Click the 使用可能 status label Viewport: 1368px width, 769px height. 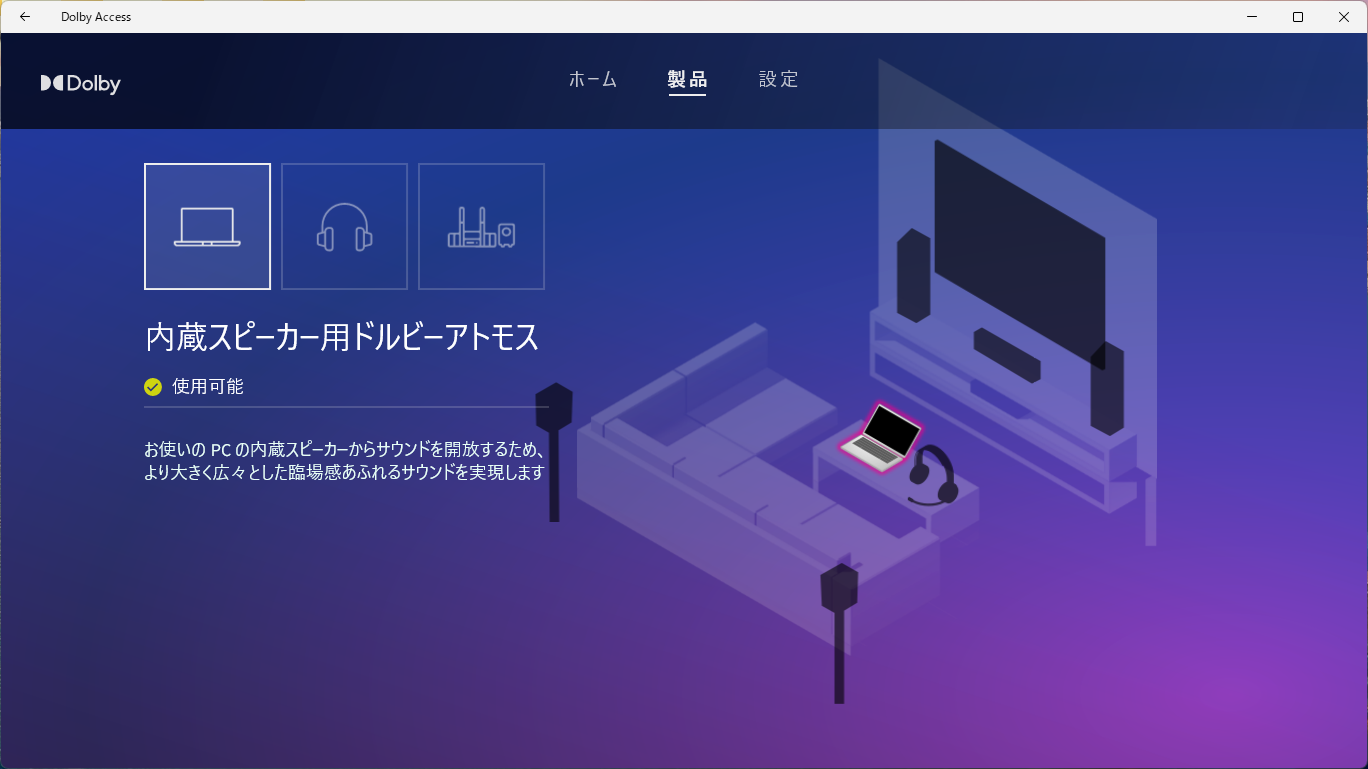208,387
